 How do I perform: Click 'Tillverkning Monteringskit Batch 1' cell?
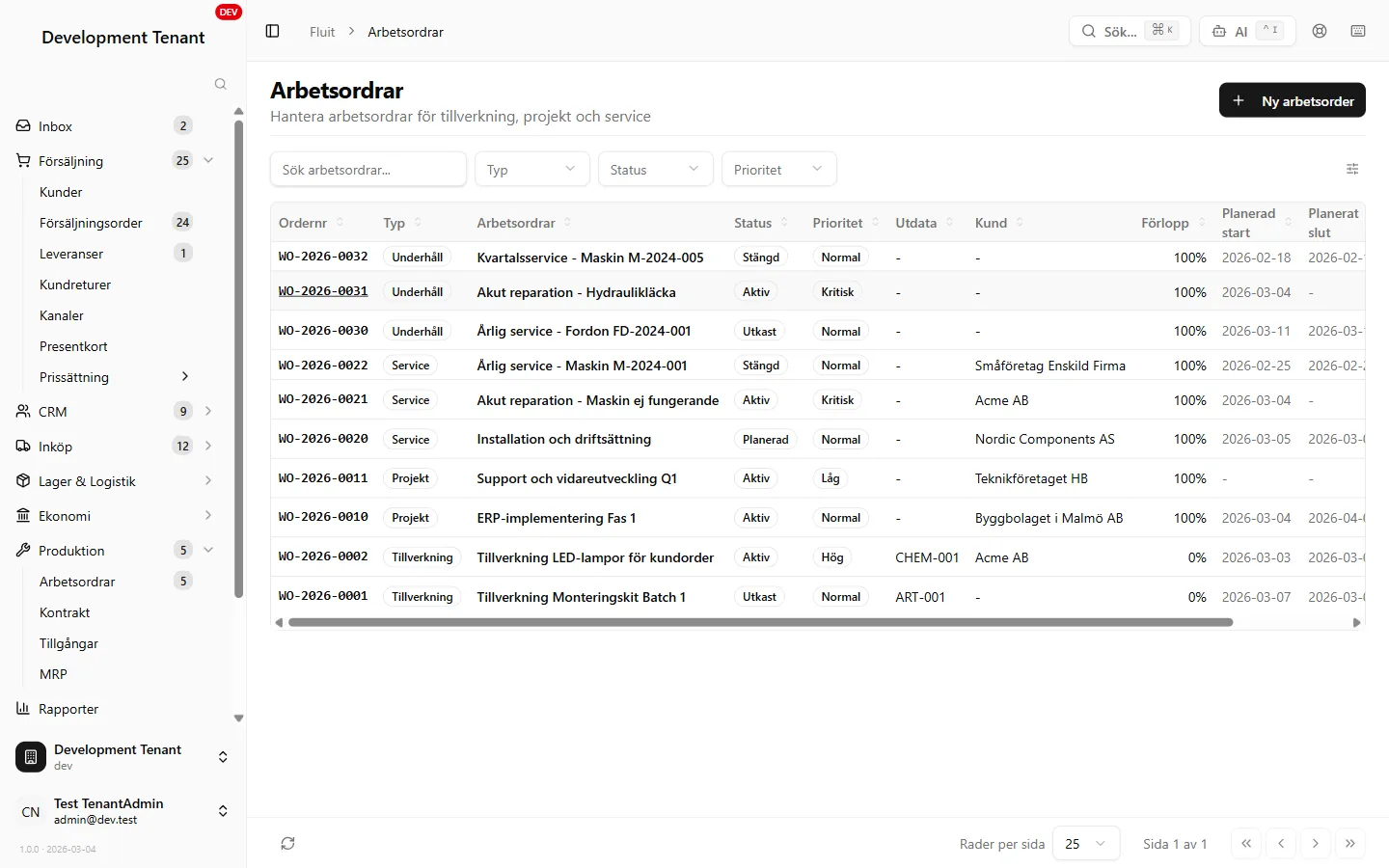tap(582, 597)
